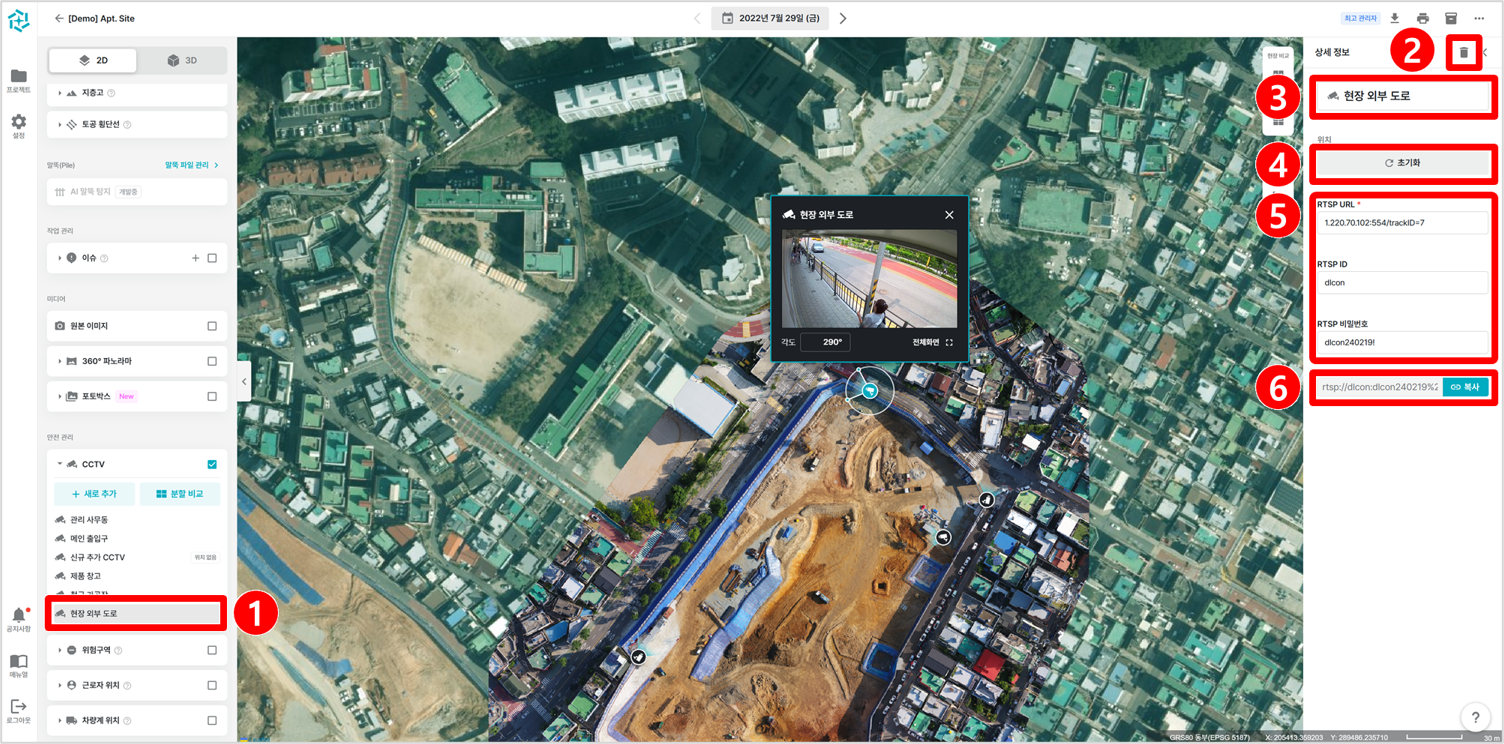1504x744 pixels.
Task: Enable the 원본 이미지 checkbox
Action: (x=212, y=326)
